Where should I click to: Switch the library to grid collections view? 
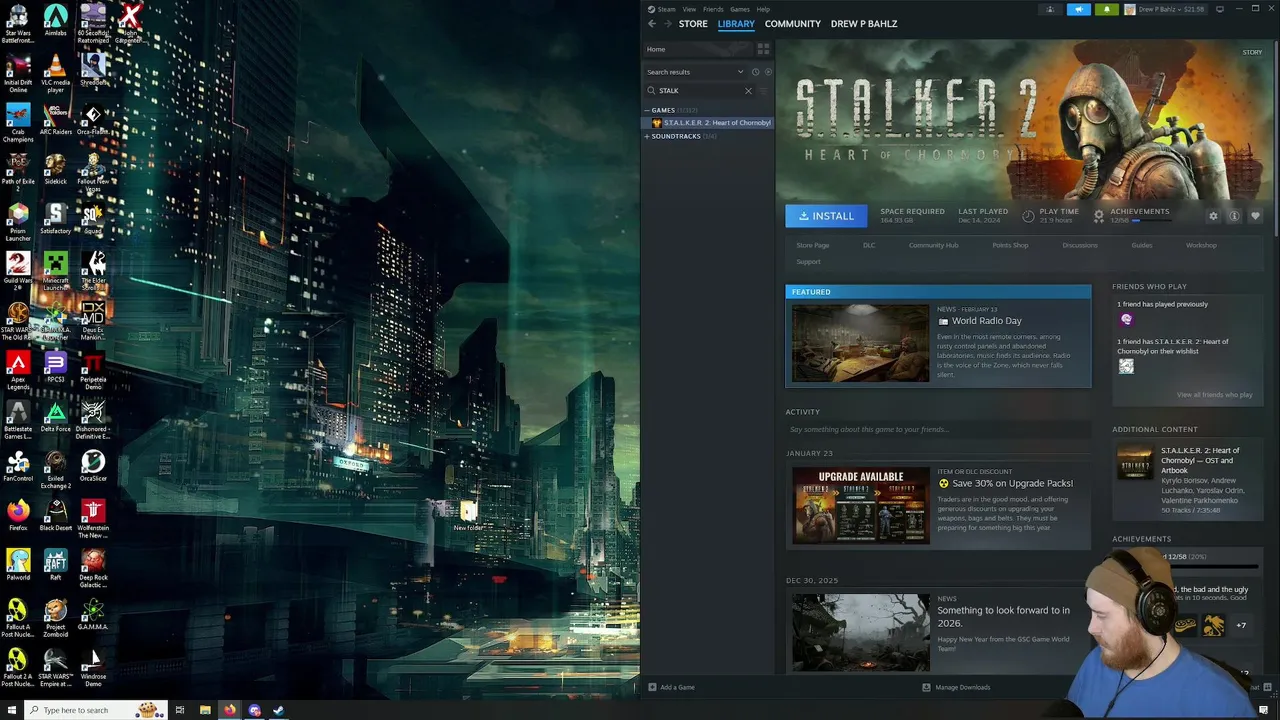pos(763,49)
